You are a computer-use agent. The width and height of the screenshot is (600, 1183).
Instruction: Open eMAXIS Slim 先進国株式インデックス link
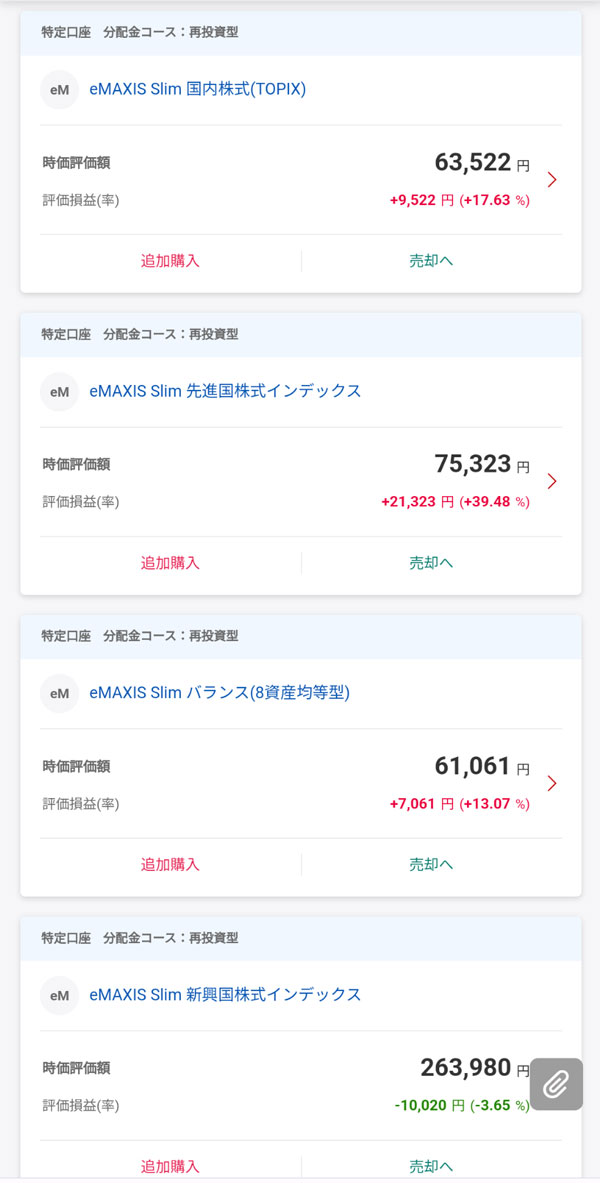point(225,391)
